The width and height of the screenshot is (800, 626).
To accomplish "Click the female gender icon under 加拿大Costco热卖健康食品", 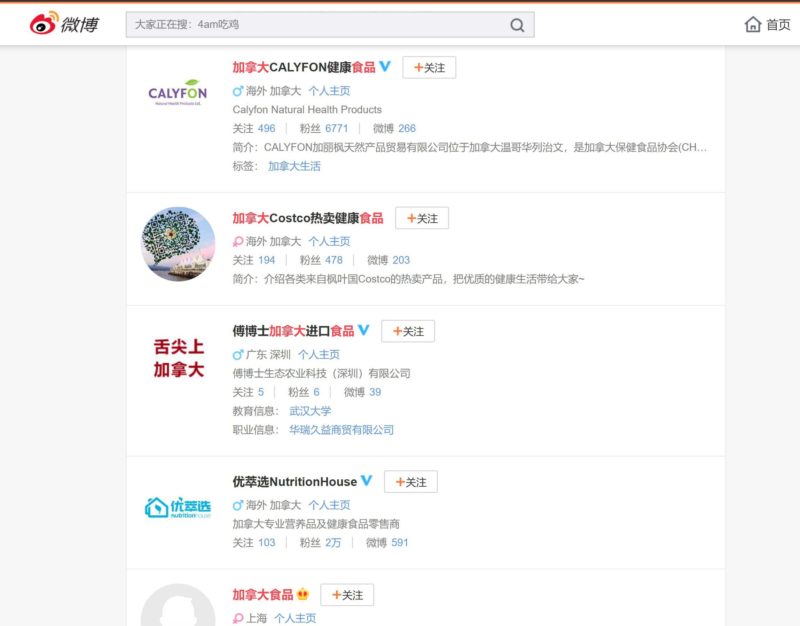I will coord(238,241).
